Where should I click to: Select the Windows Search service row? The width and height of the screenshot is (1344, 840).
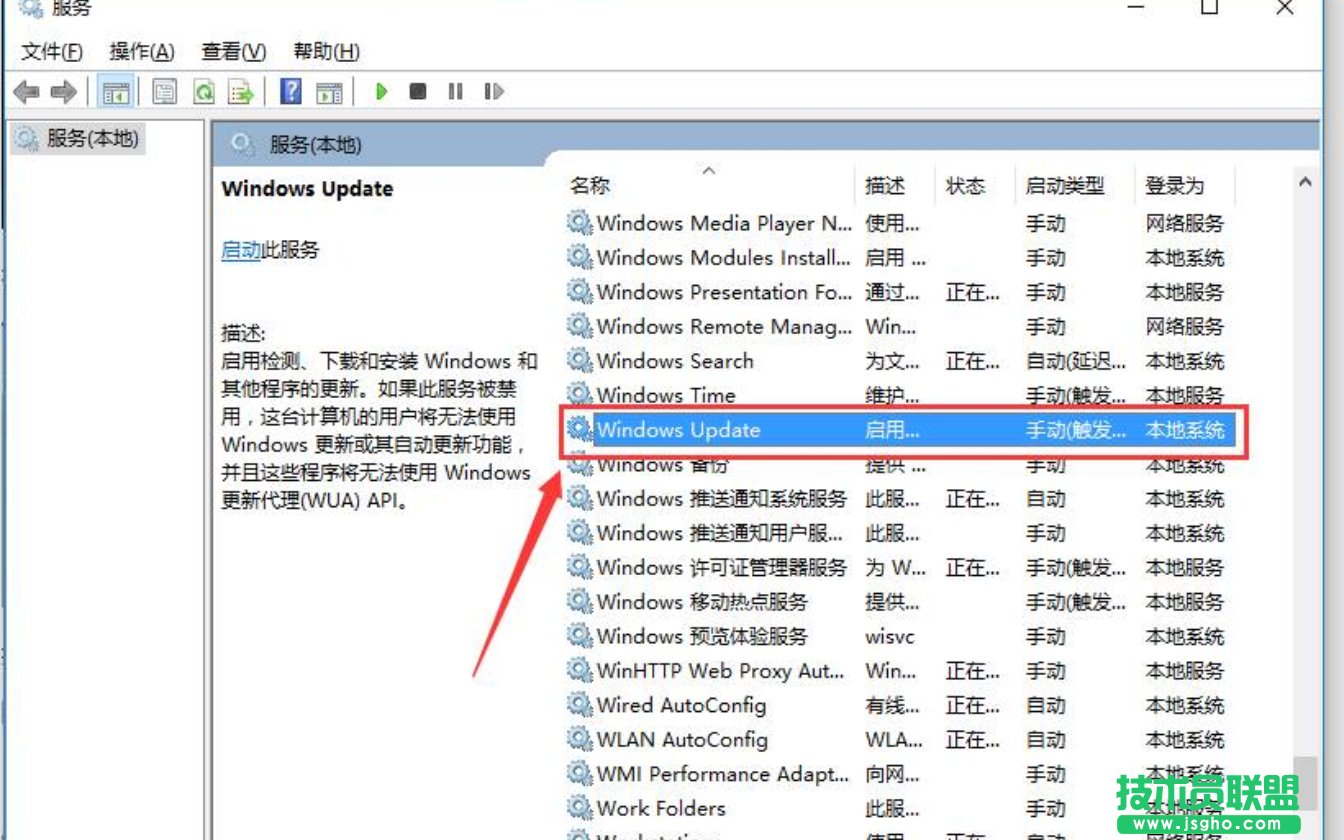click(x=670, y=361)
